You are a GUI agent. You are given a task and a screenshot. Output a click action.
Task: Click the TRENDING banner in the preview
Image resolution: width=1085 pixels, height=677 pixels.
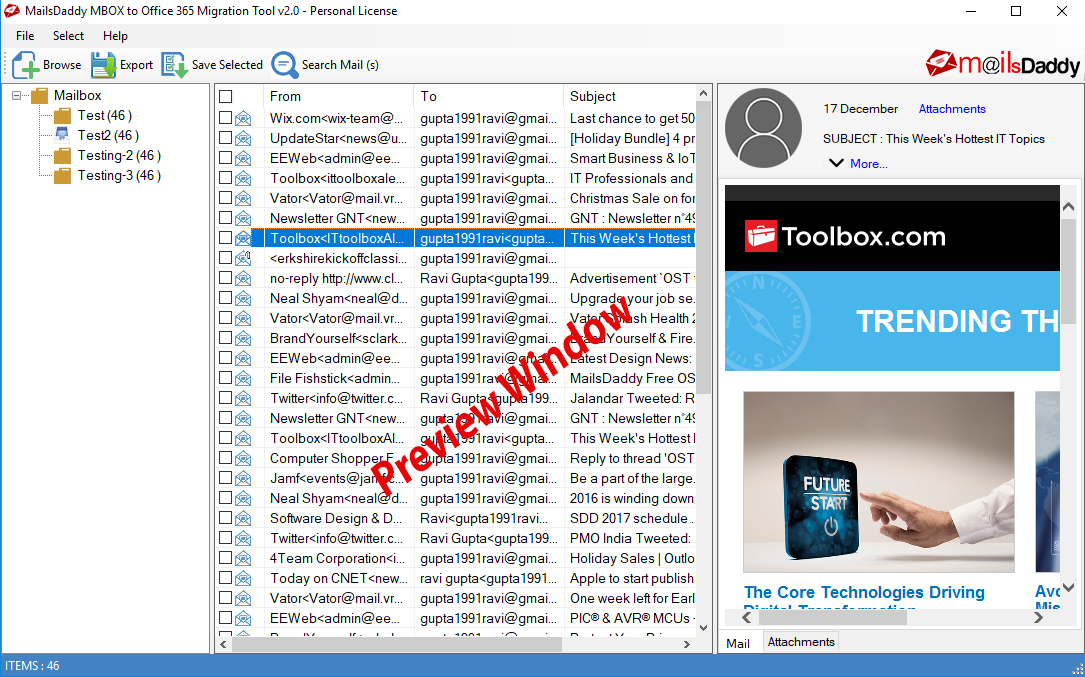892,321
